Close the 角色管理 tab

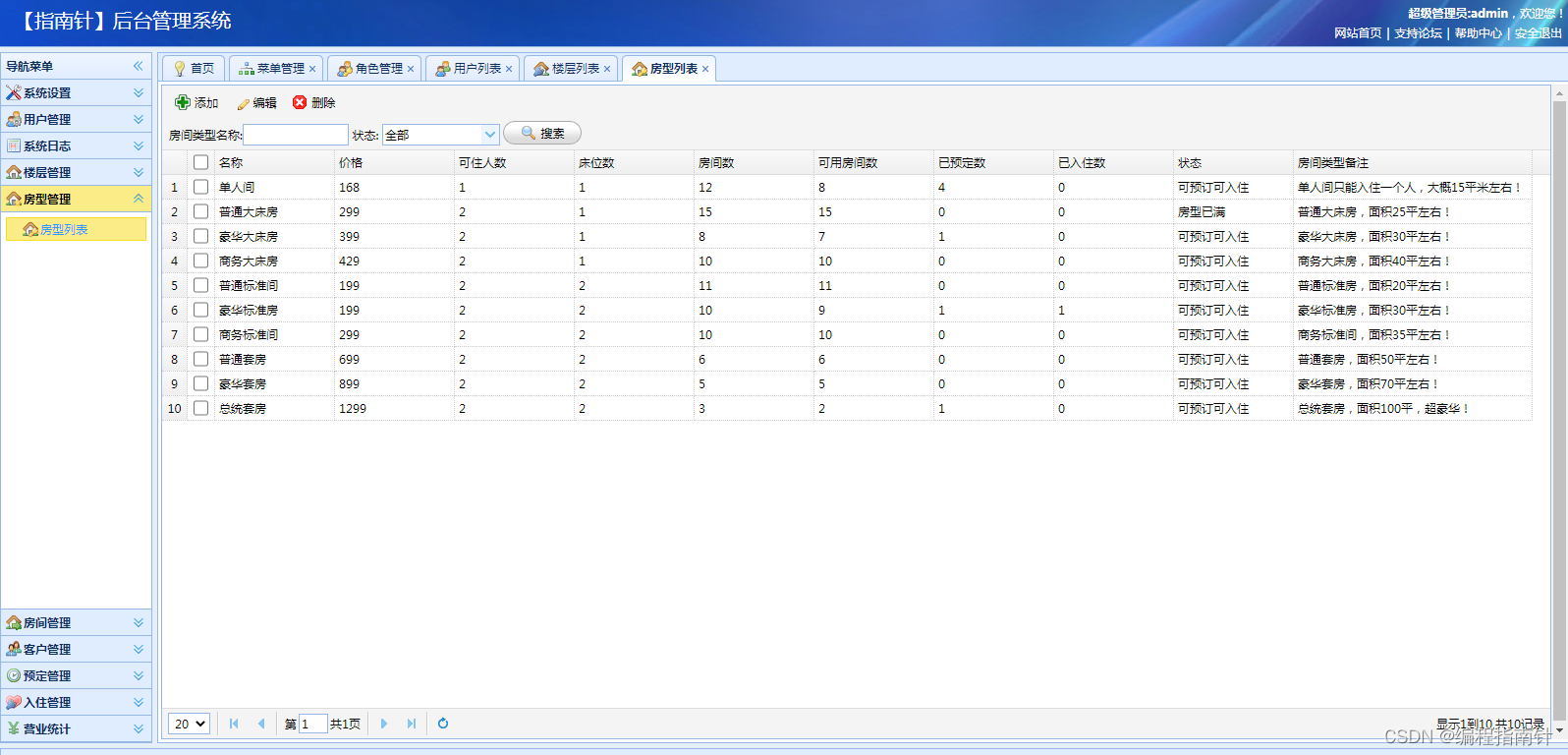pyautogui.click(x=411, y=69)
